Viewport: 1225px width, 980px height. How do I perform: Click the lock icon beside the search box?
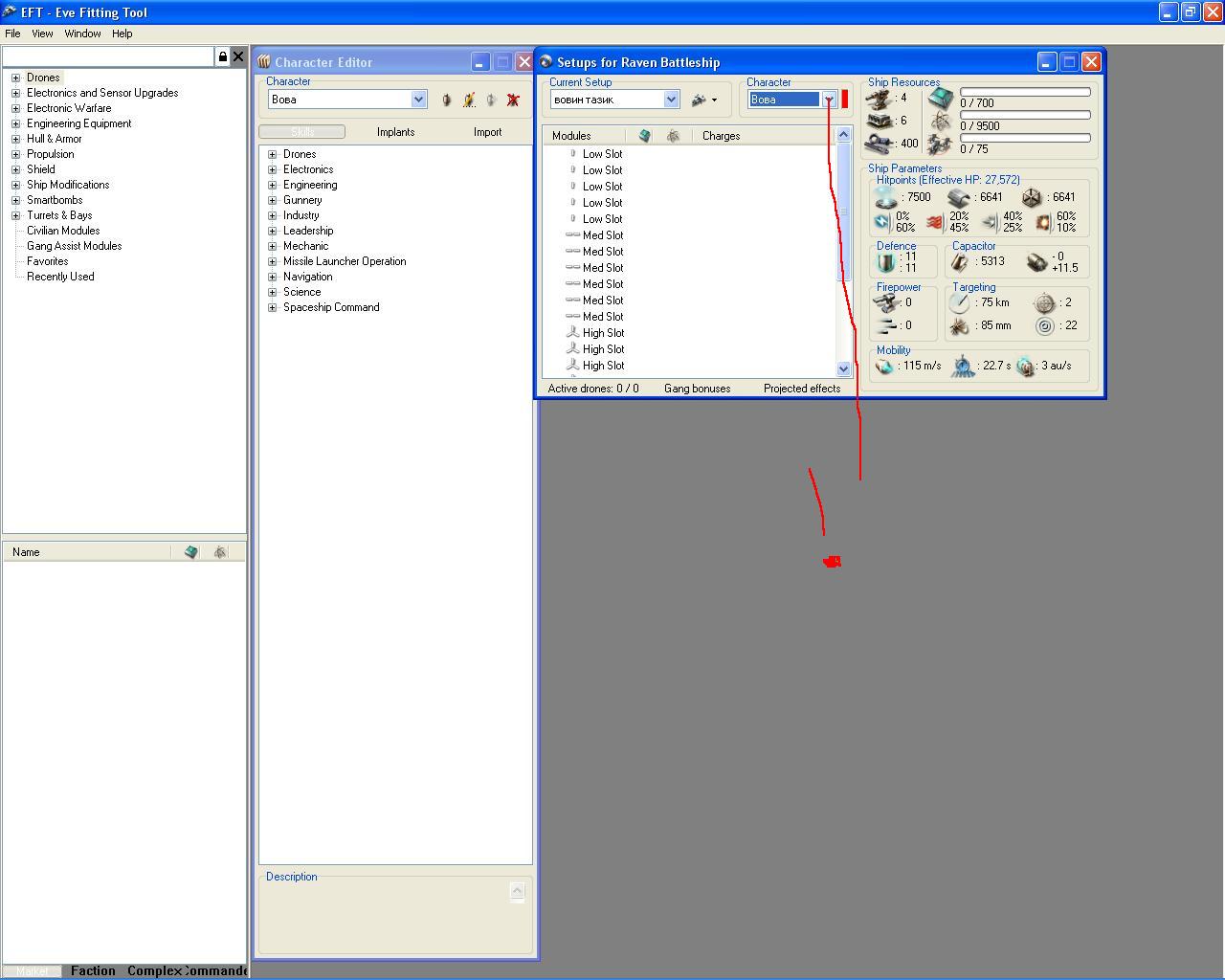(223, 56)
